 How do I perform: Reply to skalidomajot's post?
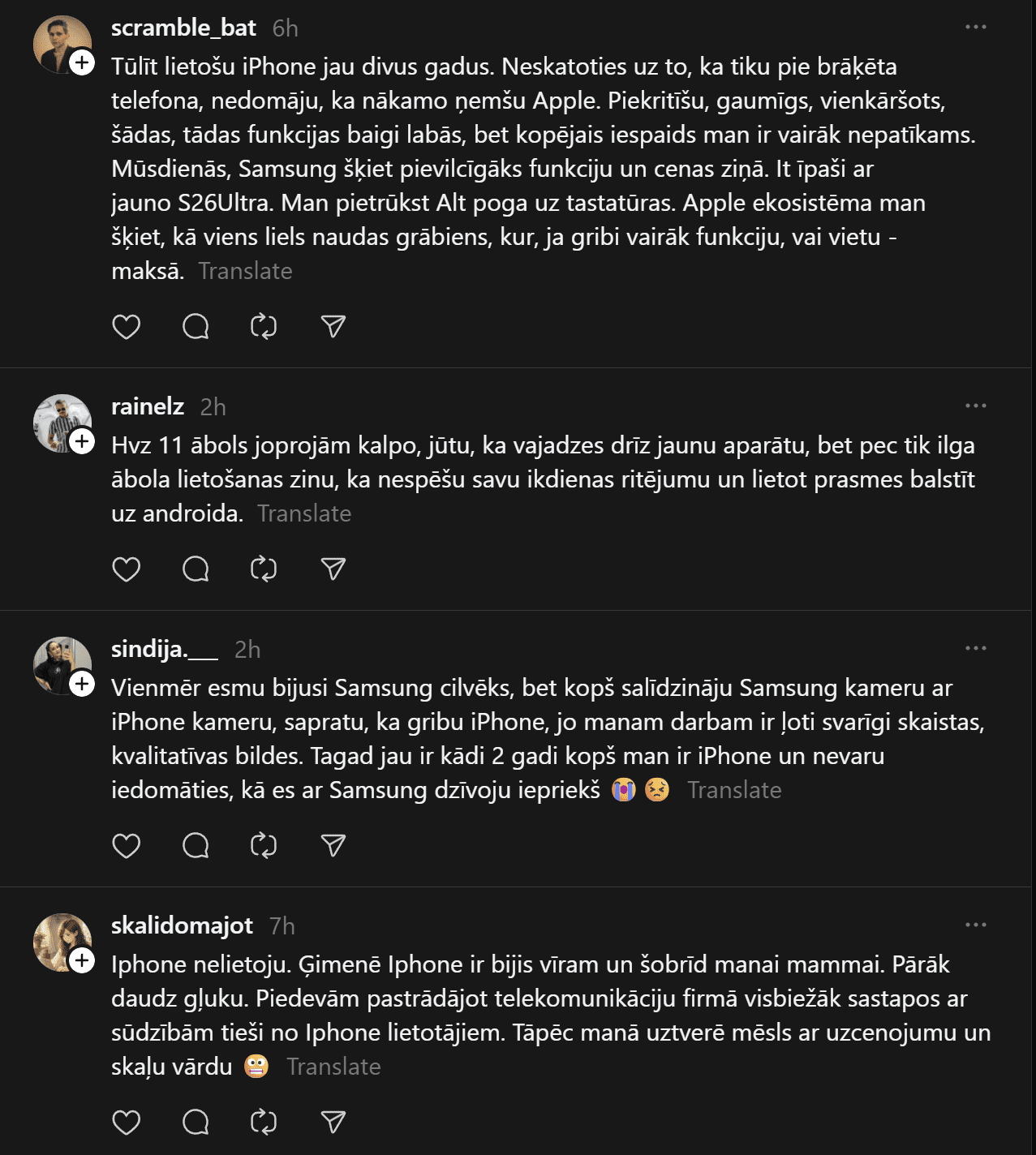tap(196, 1122)
